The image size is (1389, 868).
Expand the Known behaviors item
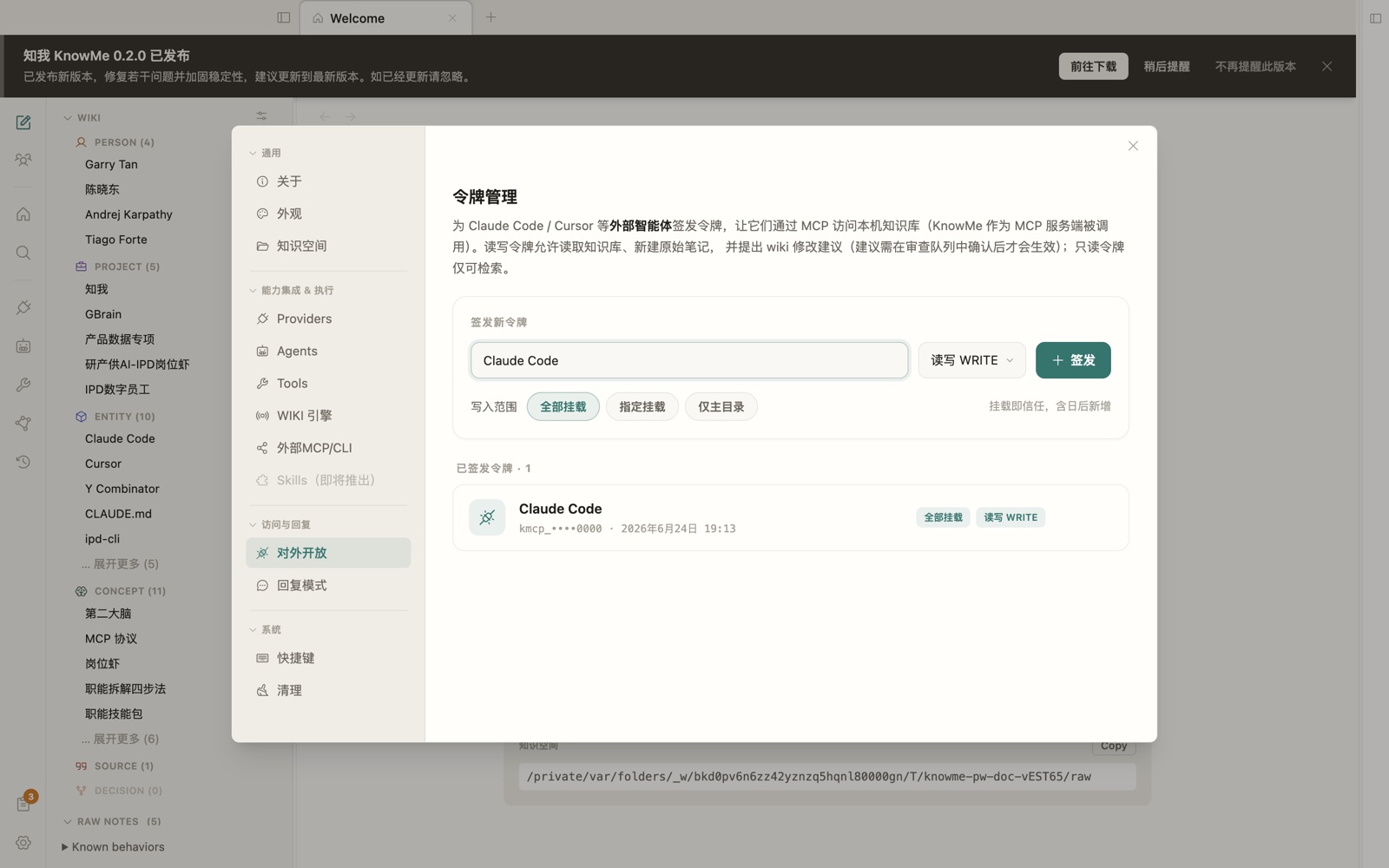click(64, 847)
